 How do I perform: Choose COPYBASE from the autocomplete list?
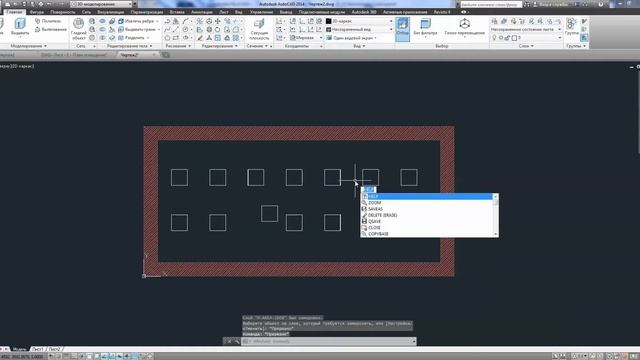pyautogui.click(x=427, y=234)
